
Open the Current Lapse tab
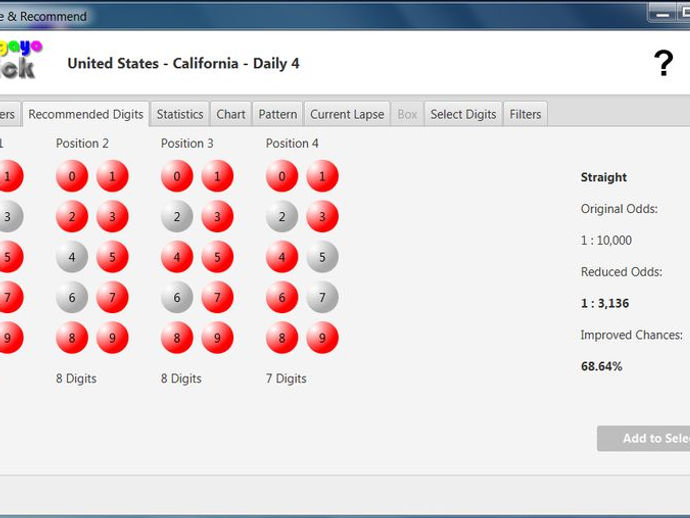click(347, 114)
